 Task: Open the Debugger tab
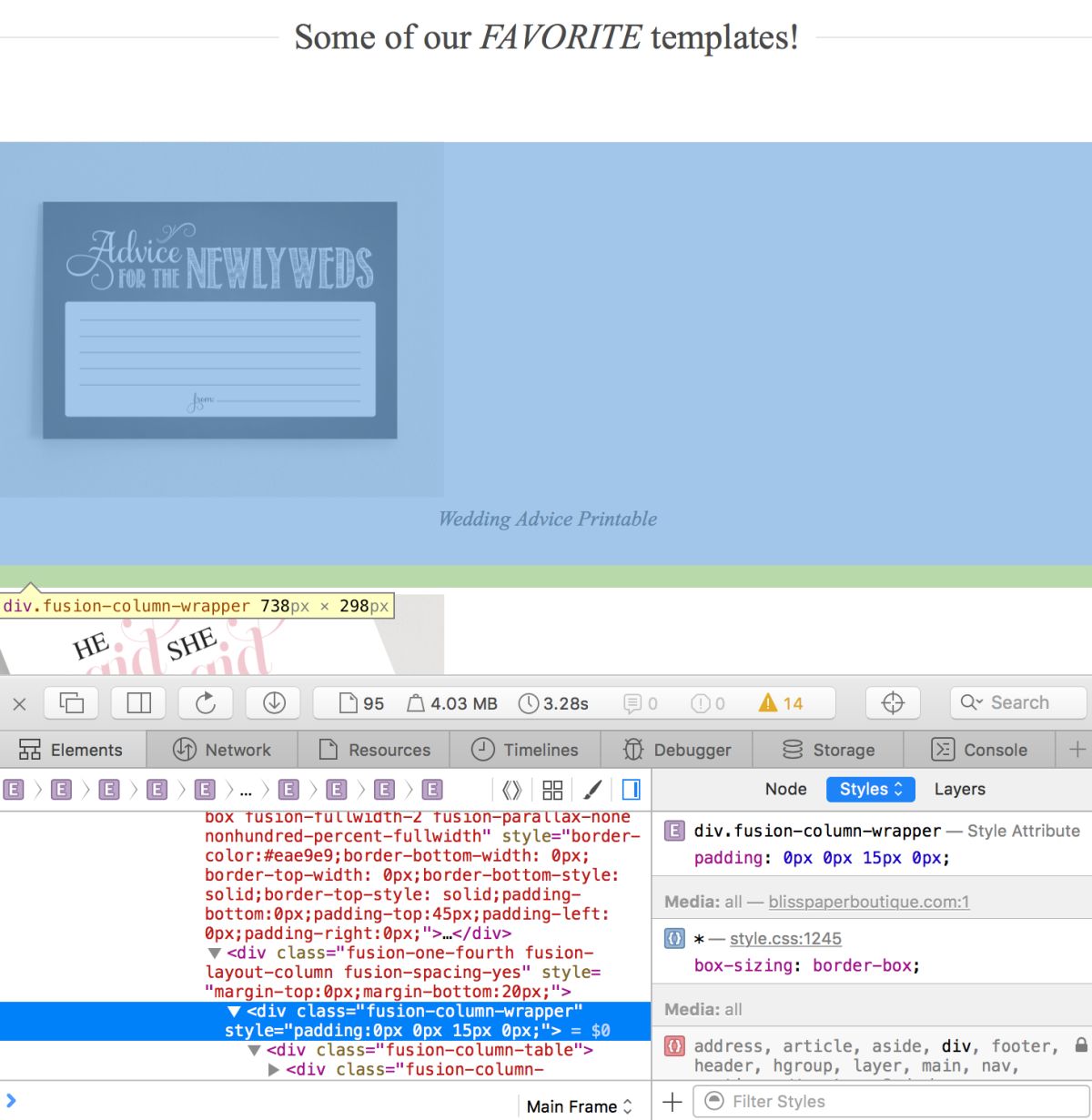tap(676, 750)
